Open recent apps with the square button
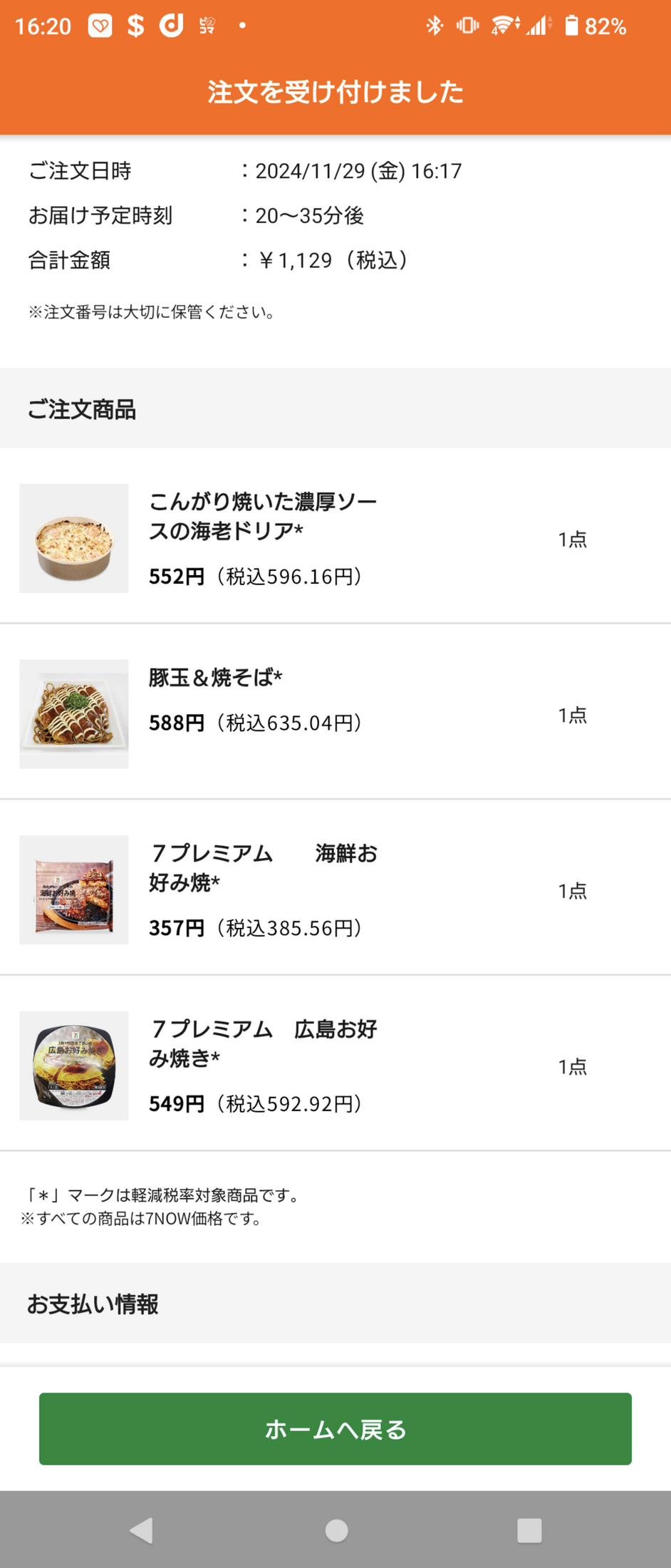 click(x=529, y=1530)
